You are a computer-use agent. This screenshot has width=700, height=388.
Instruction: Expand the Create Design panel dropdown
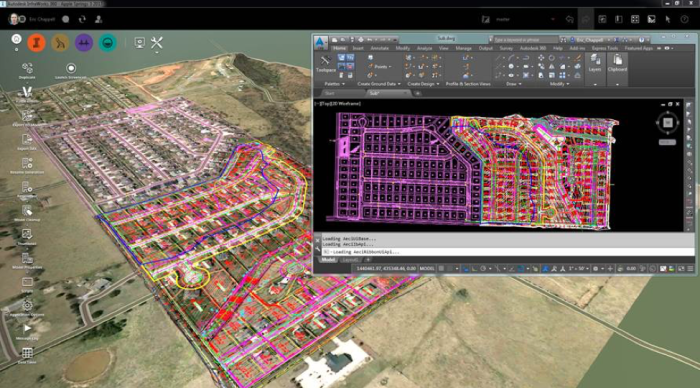point(423,84)
